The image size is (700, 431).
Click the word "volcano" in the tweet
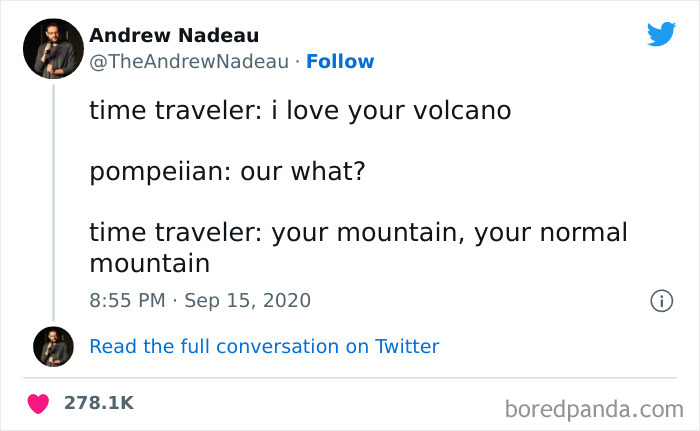(463, 110)
